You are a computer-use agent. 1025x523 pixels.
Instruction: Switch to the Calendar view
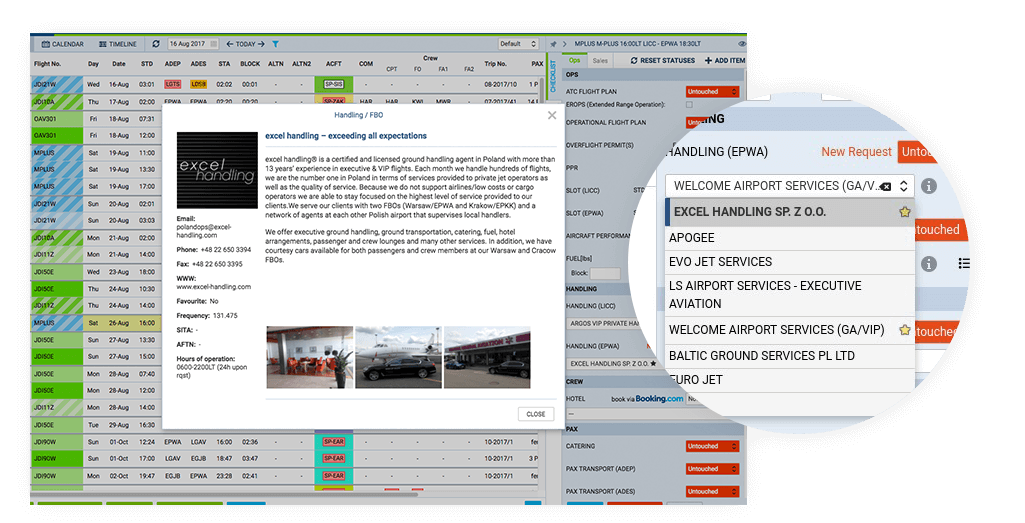click(x=63, y=44)
